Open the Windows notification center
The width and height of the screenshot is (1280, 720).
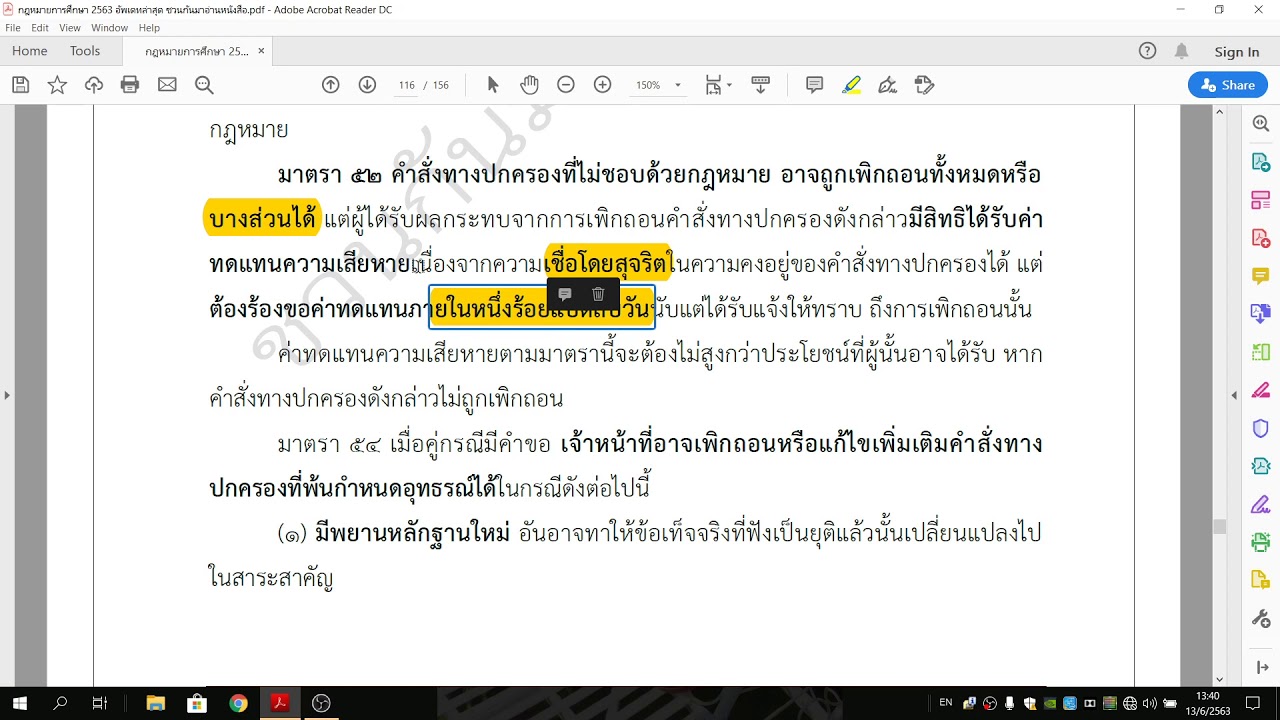click(x=1253, y=703)
